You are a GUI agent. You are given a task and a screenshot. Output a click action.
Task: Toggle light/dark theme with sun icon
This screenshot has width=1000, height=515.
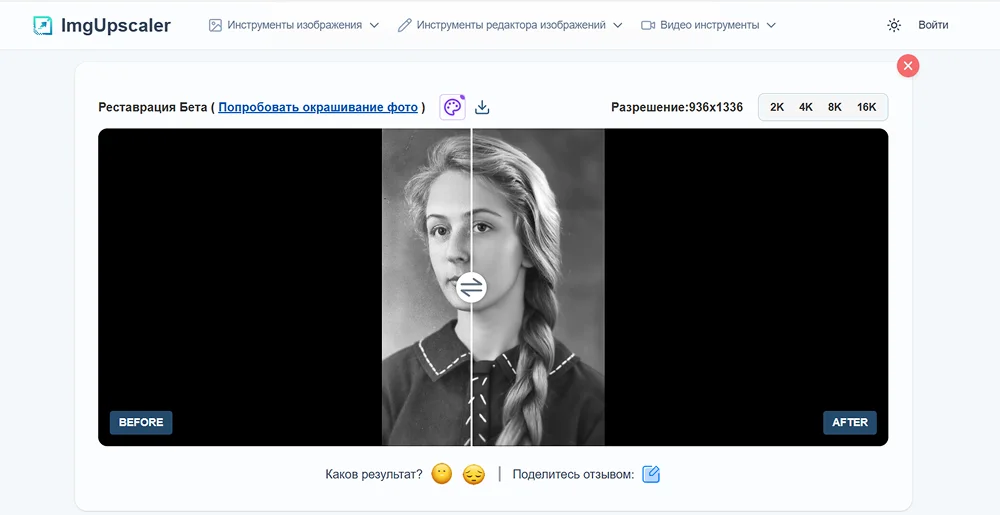coord(894,25)
